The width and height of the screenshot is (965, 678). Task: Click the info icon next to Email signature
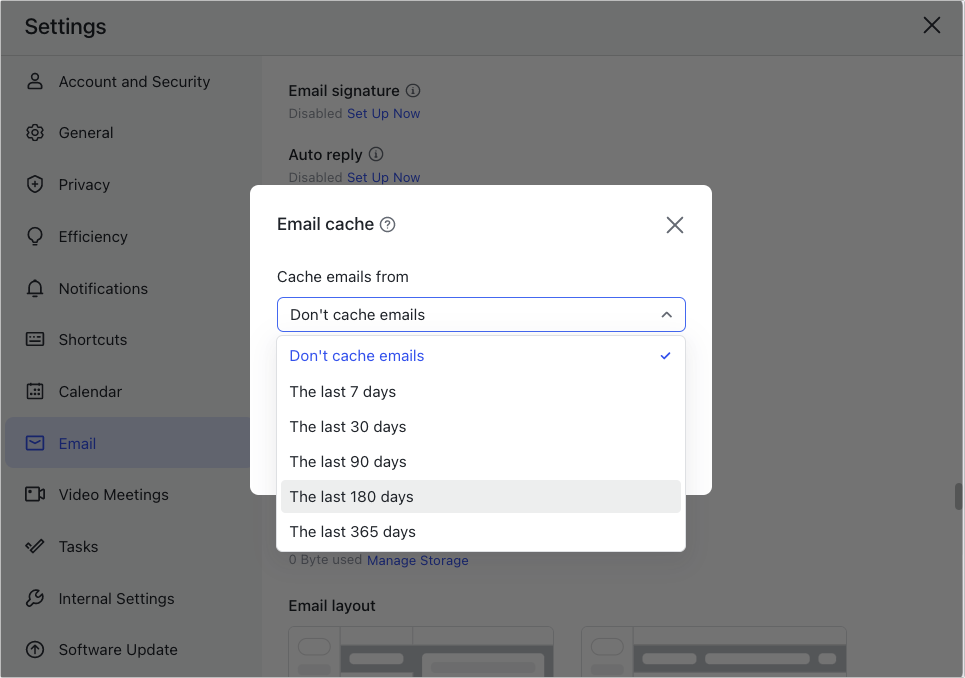click(x=412, y=90)
